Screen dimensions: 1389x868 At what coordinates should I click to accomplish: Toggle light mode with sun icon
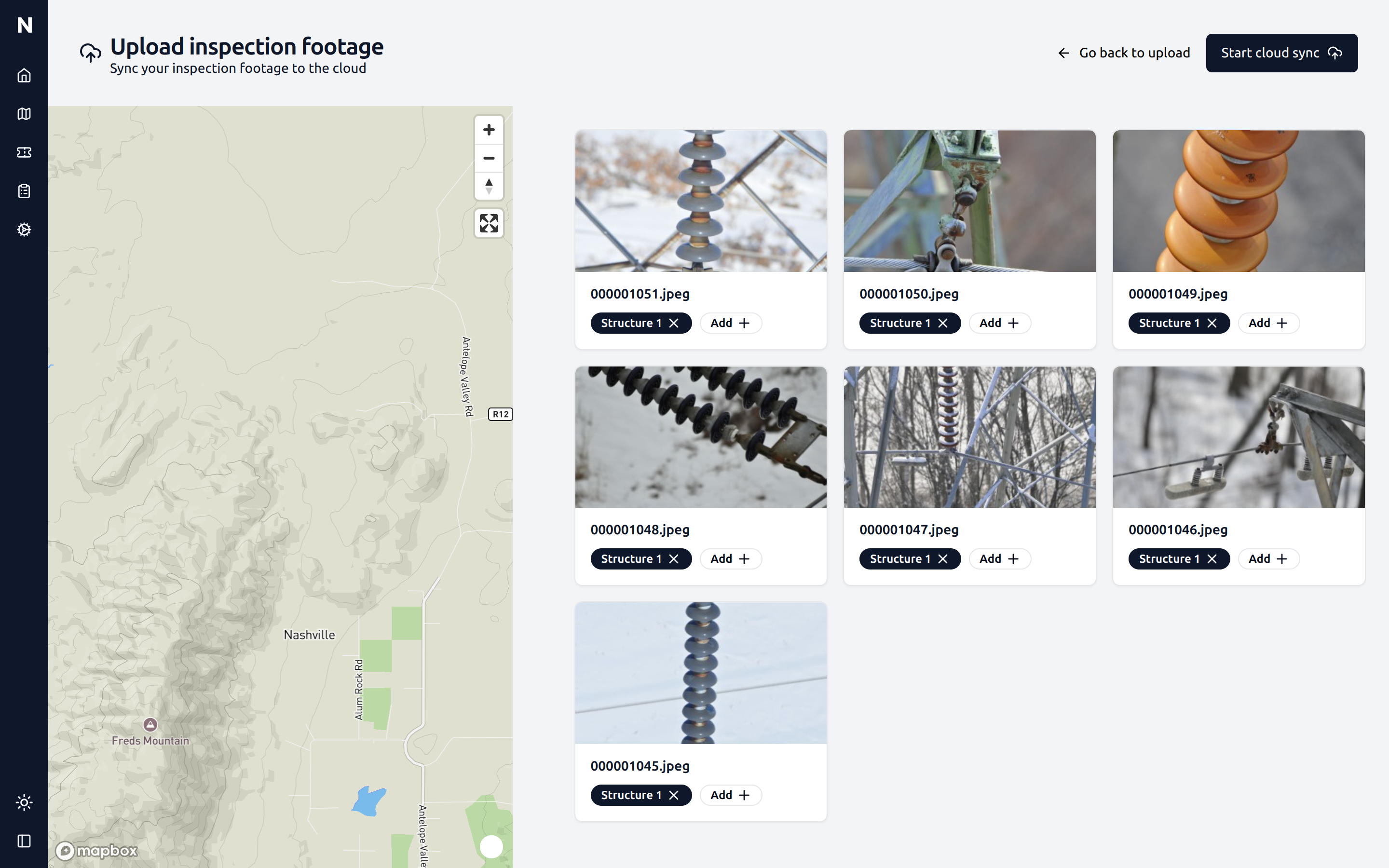(x=24, y=802)
